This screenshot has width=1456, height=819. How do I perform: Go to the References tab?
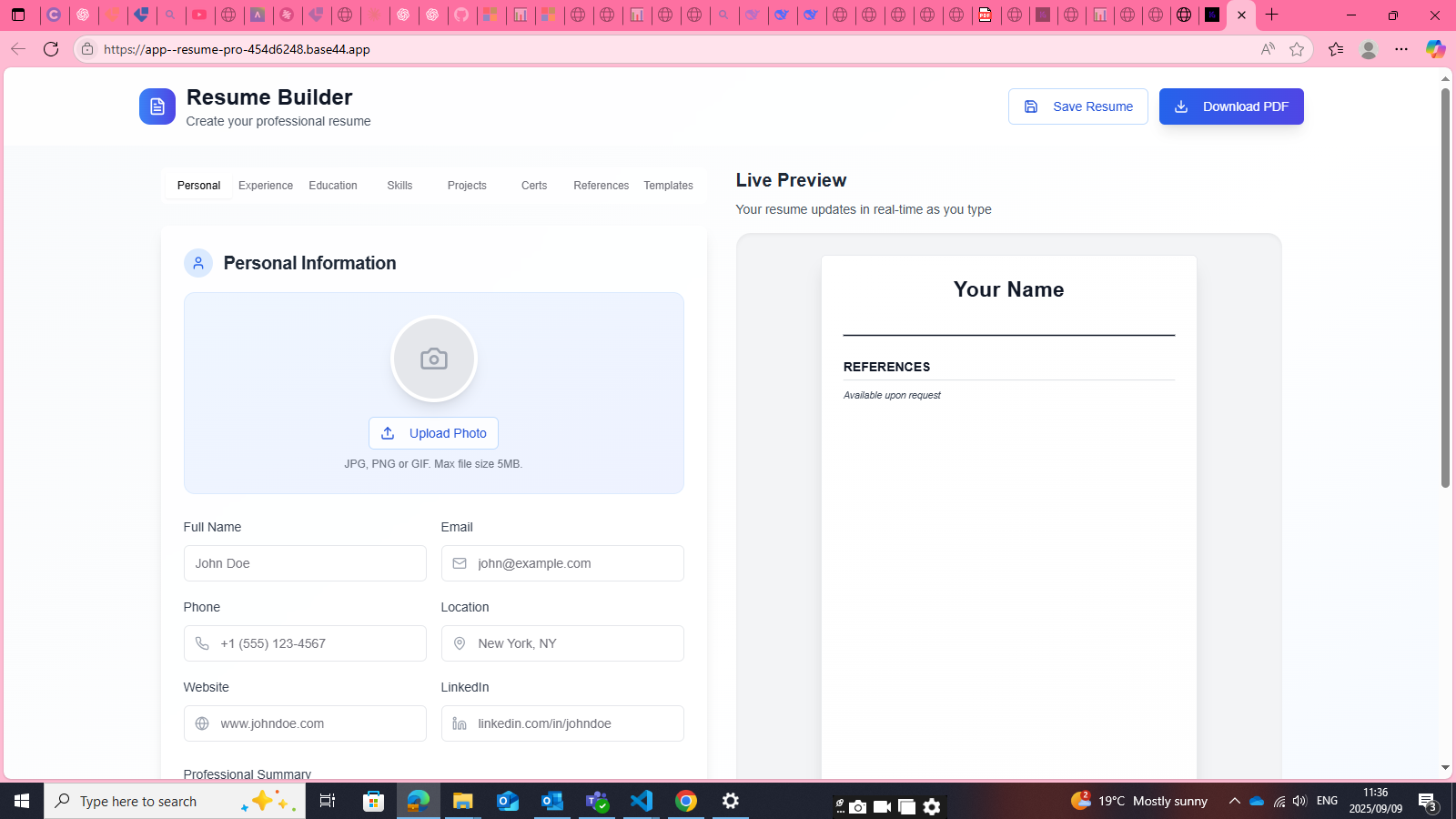pos(601,186)
